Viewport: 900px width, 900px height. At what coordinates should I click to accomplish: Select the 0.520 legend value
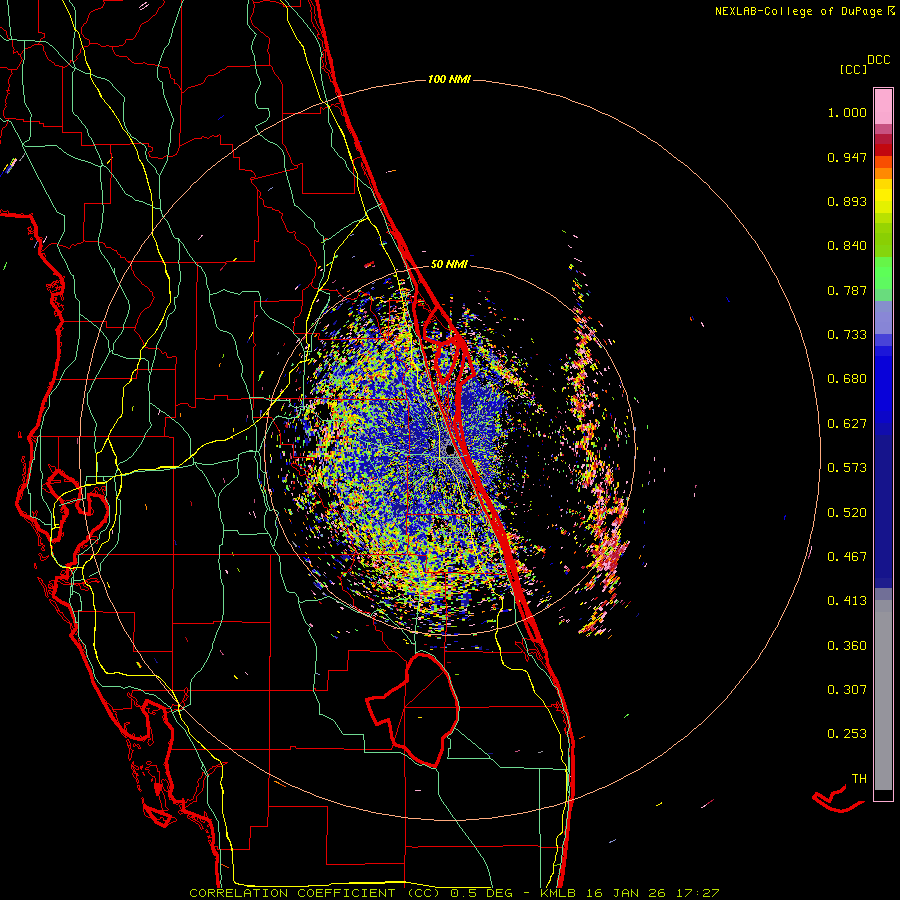pos(847,513)
